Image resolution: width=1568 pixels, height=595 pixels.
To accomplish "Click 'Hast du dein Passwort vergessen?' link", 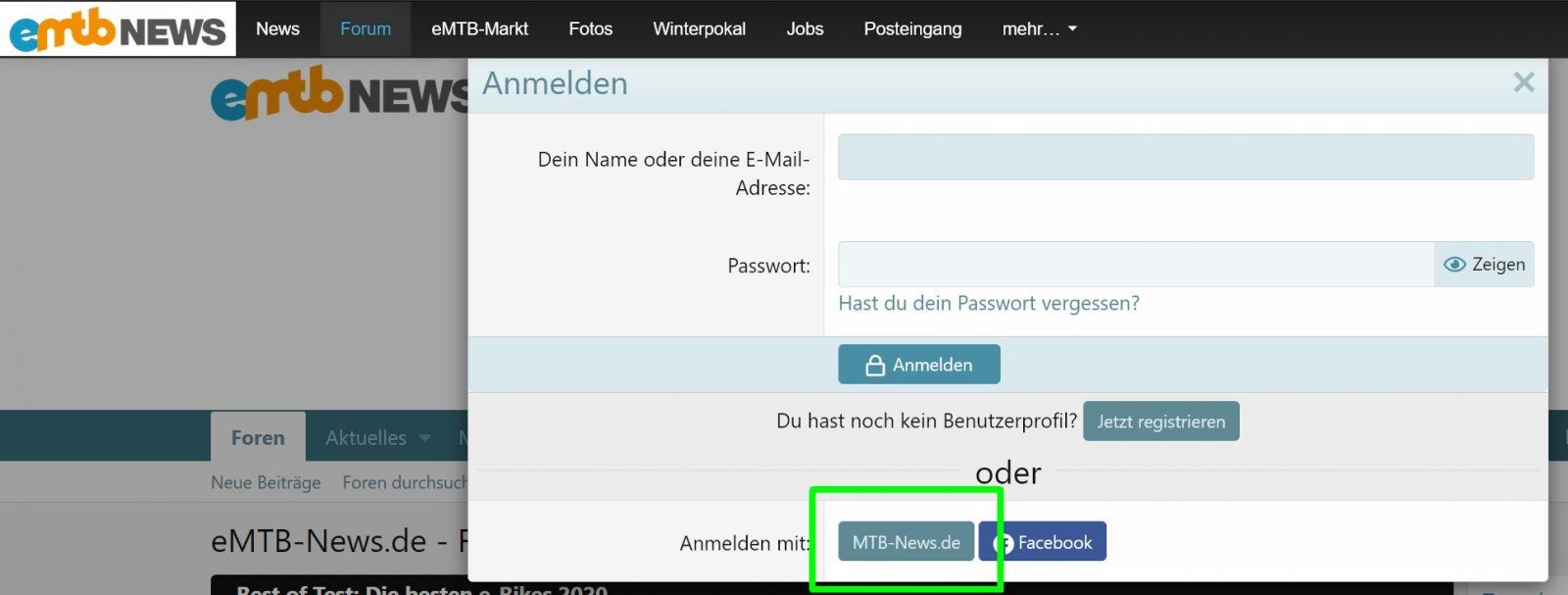I will point(988,304).
